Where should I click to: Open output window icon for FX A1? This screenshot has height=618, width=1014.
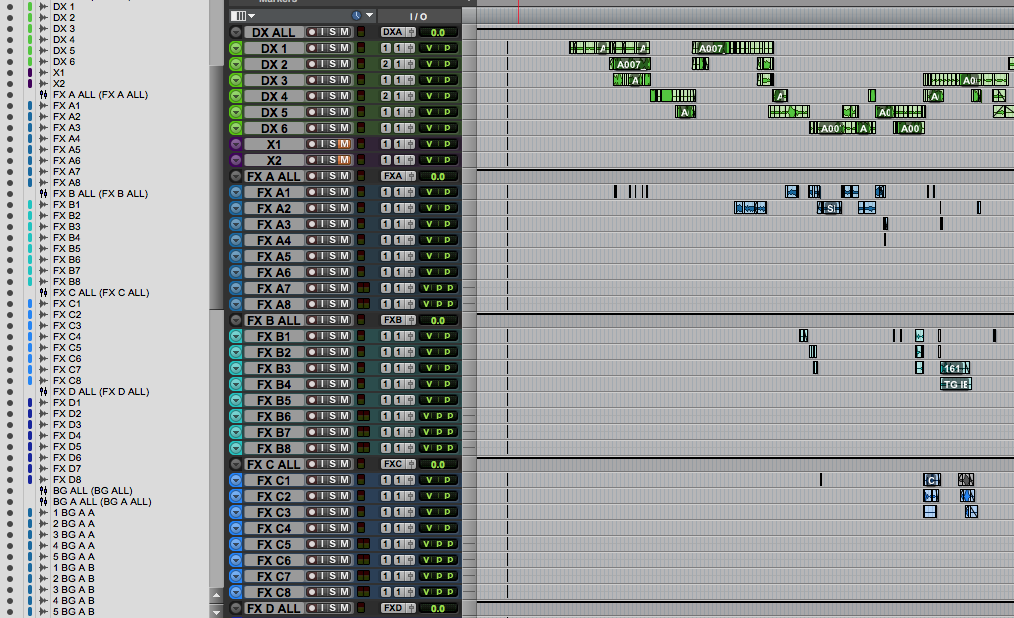(x=410, y=192)
